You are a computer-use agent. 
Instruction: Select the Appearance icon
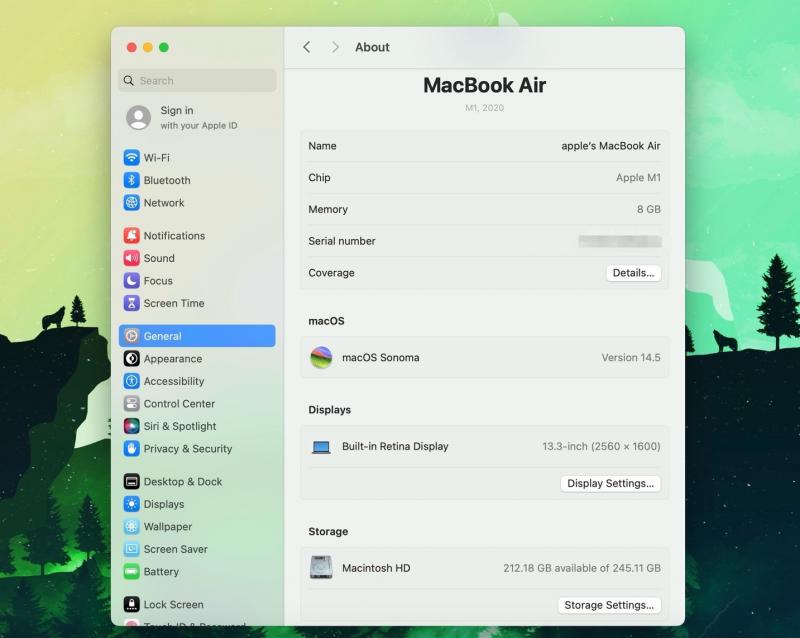click(x=132, y=358)
